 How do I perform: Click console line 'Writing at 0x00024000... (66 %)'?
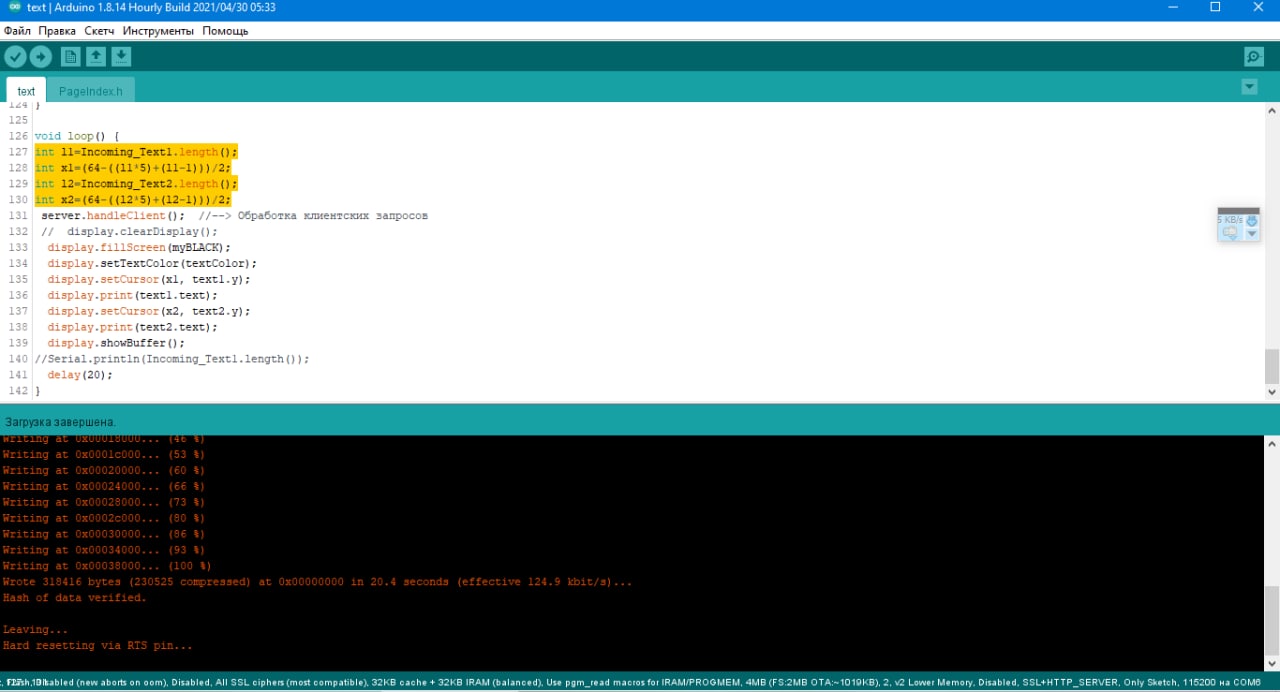tap(103, 487)
